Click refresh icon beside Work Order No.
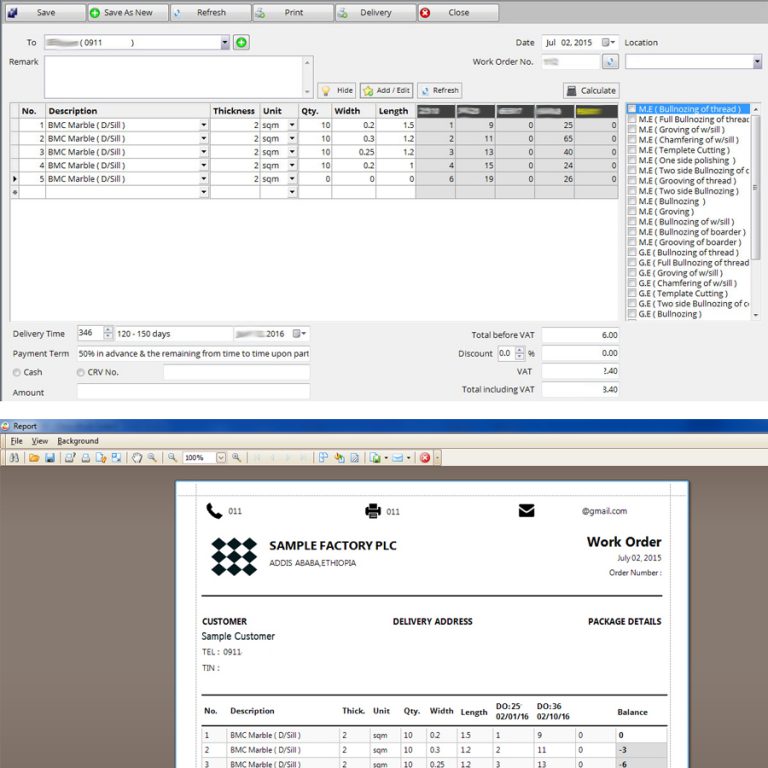This screenshot has height=768, width=768. point(610,62)
